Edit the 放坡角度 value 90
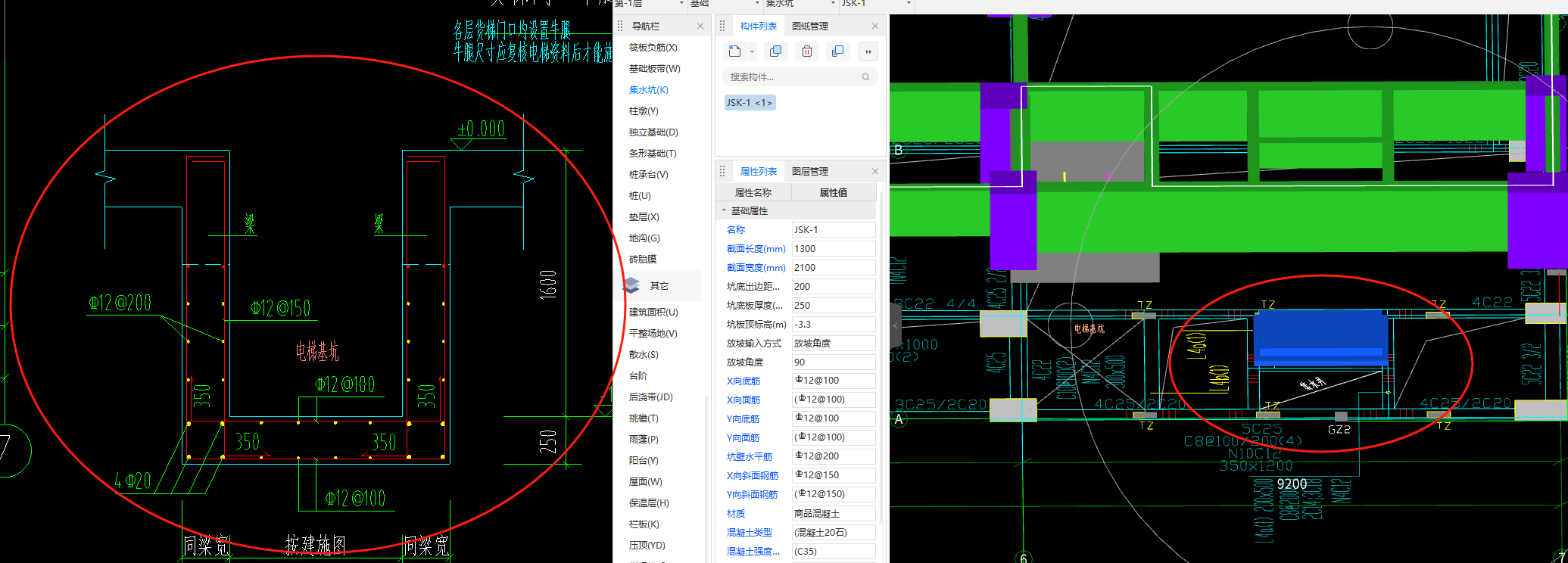The width and height of the screenshot is (1568, 563). 833,362
